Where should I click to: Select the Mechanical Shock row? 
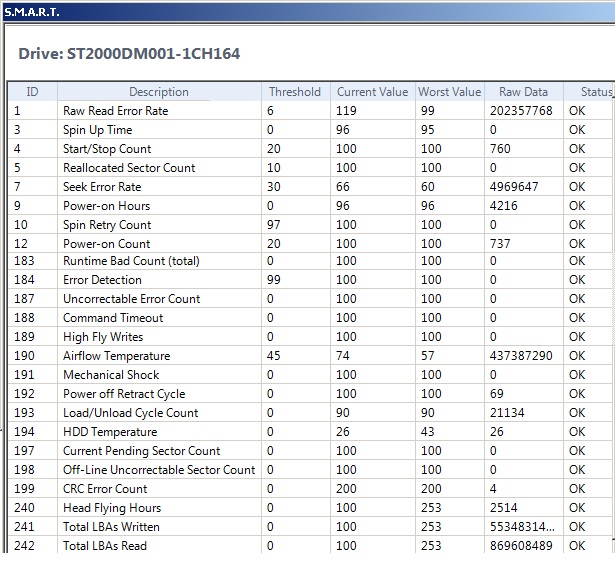[311, 375]
